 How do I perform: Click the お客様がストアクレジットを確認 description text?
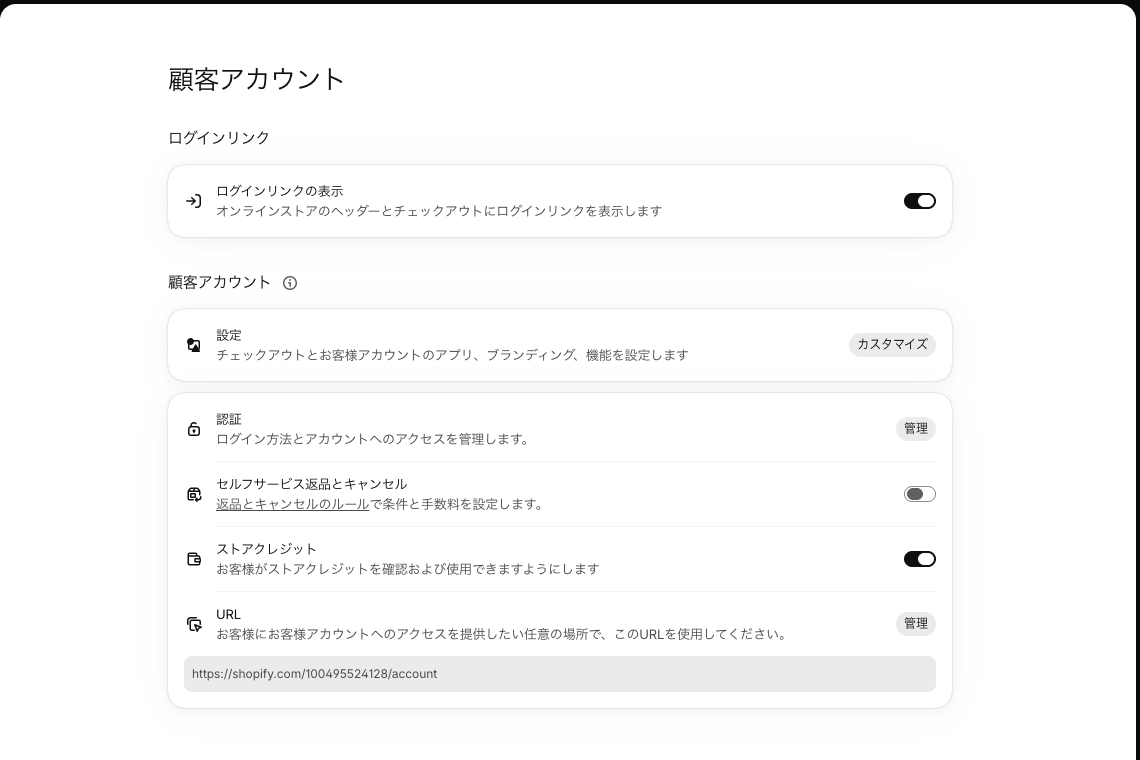(x=408, y=569)
